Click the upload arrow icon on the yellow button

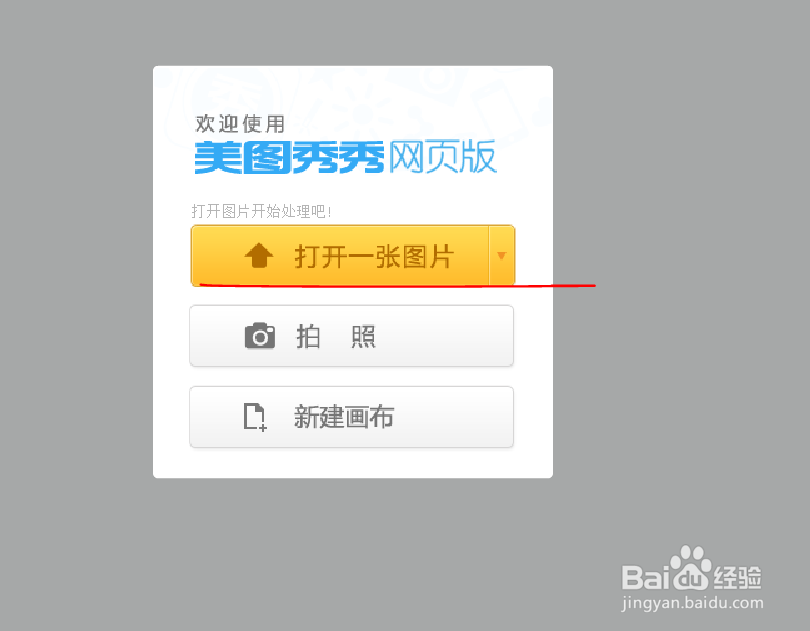[x=259, y=255]
